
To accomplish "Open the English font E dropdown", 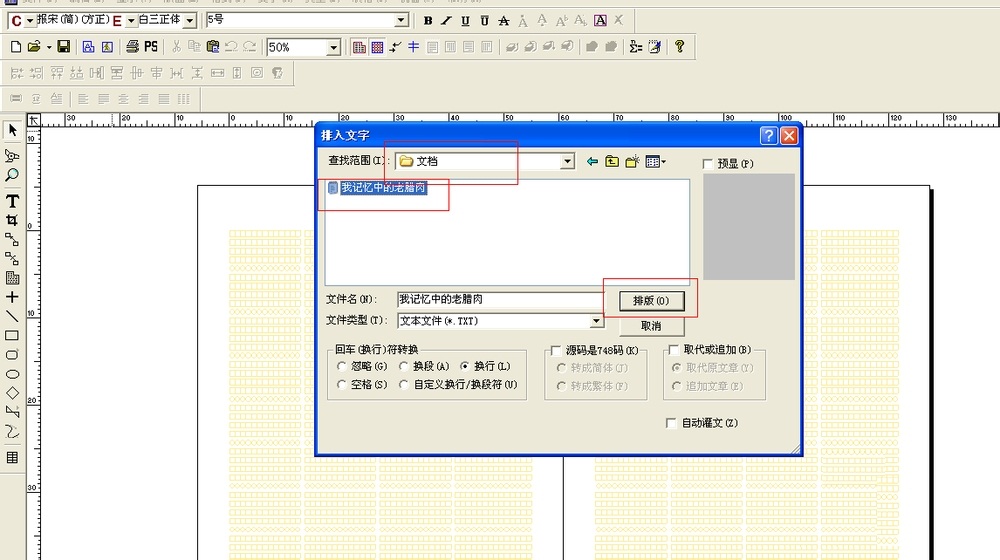I will 131,21.
